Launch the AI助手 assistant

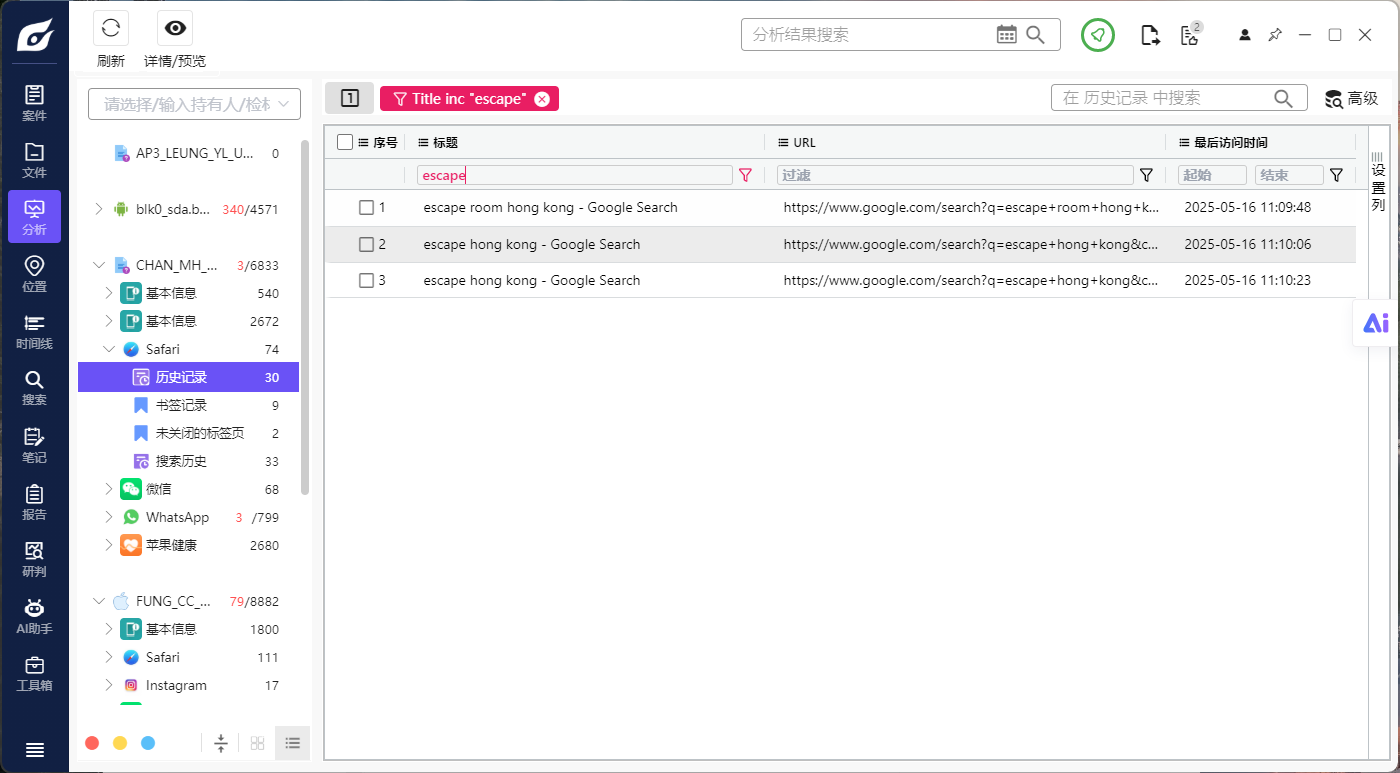click(34, 616)
